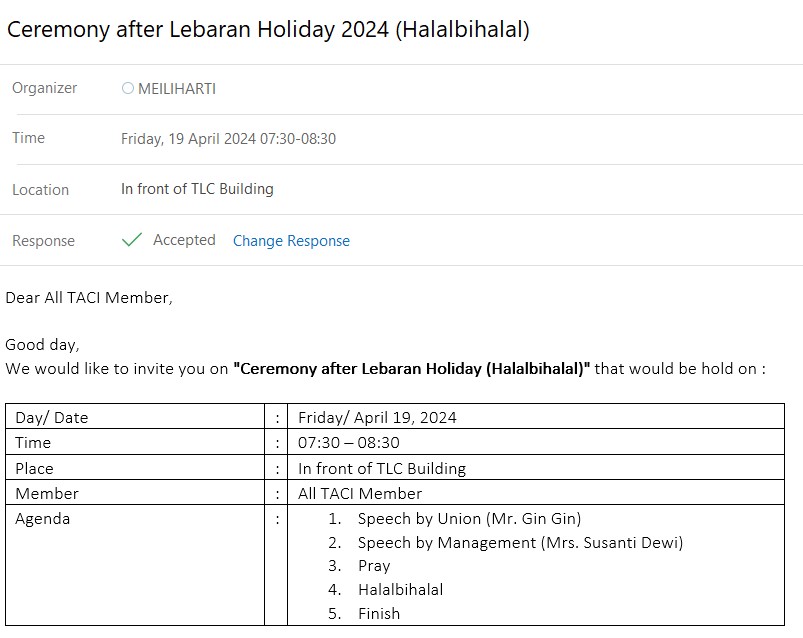Open the Change Response link
Viewport: 803px width, 638px height.
291,241
